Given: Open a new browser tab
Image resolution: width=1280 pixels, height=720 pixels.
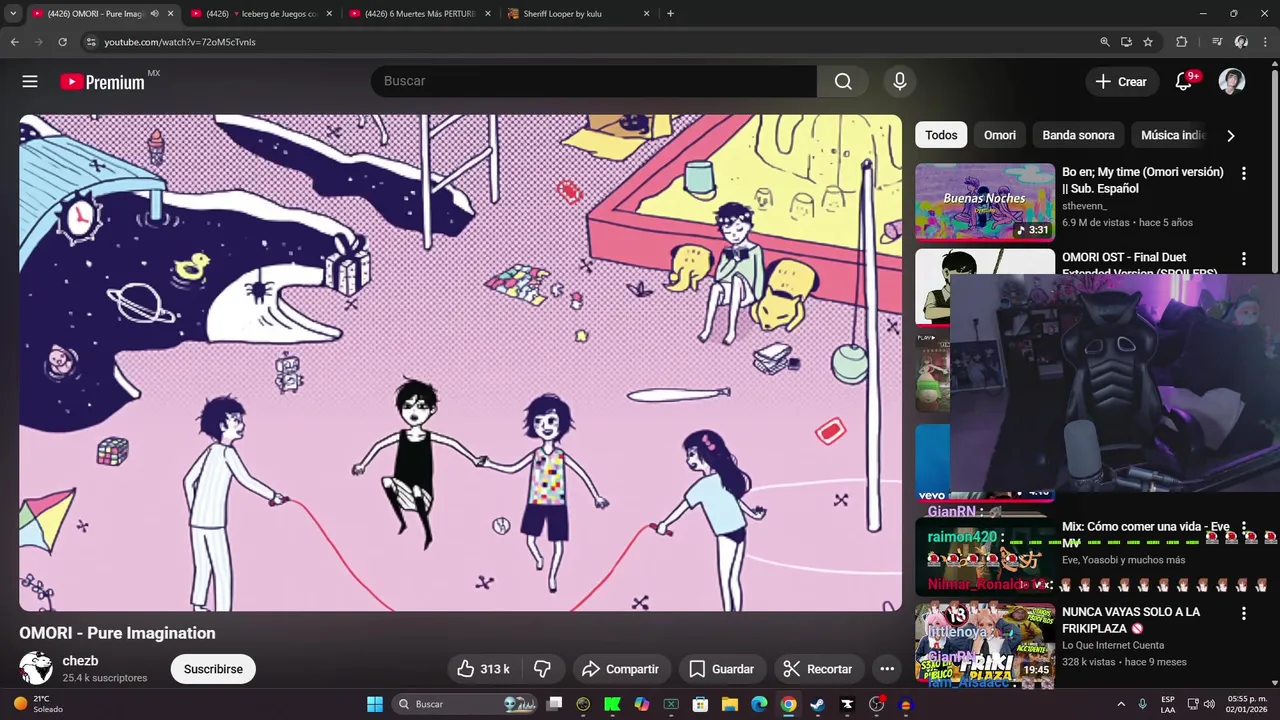Looking at the screenshot, I should 670,14.
